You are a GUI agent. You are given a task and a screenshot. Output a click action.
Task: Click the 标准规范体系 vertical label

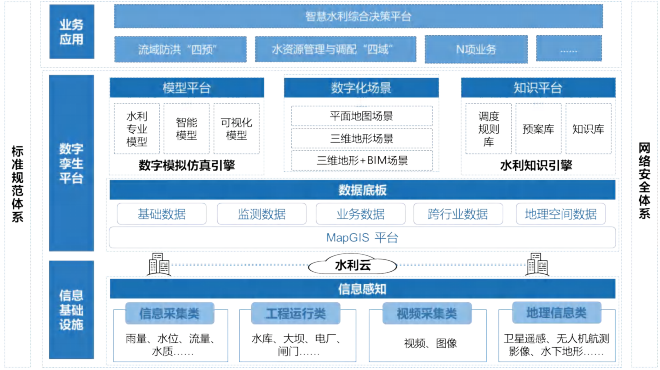[x=17, y=184]
